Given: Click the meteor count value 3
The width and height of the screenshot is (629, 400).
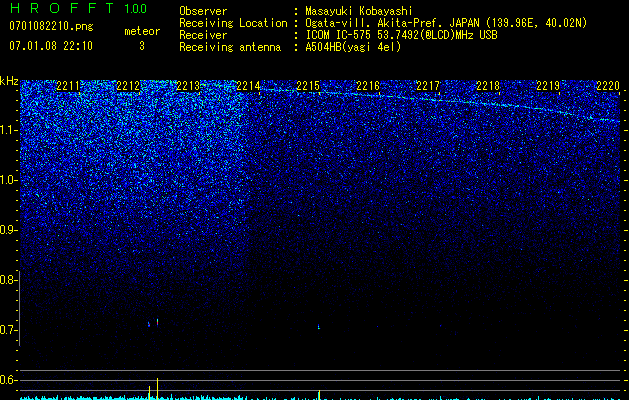Looking at the screenshot, I should tap(142, 46).
